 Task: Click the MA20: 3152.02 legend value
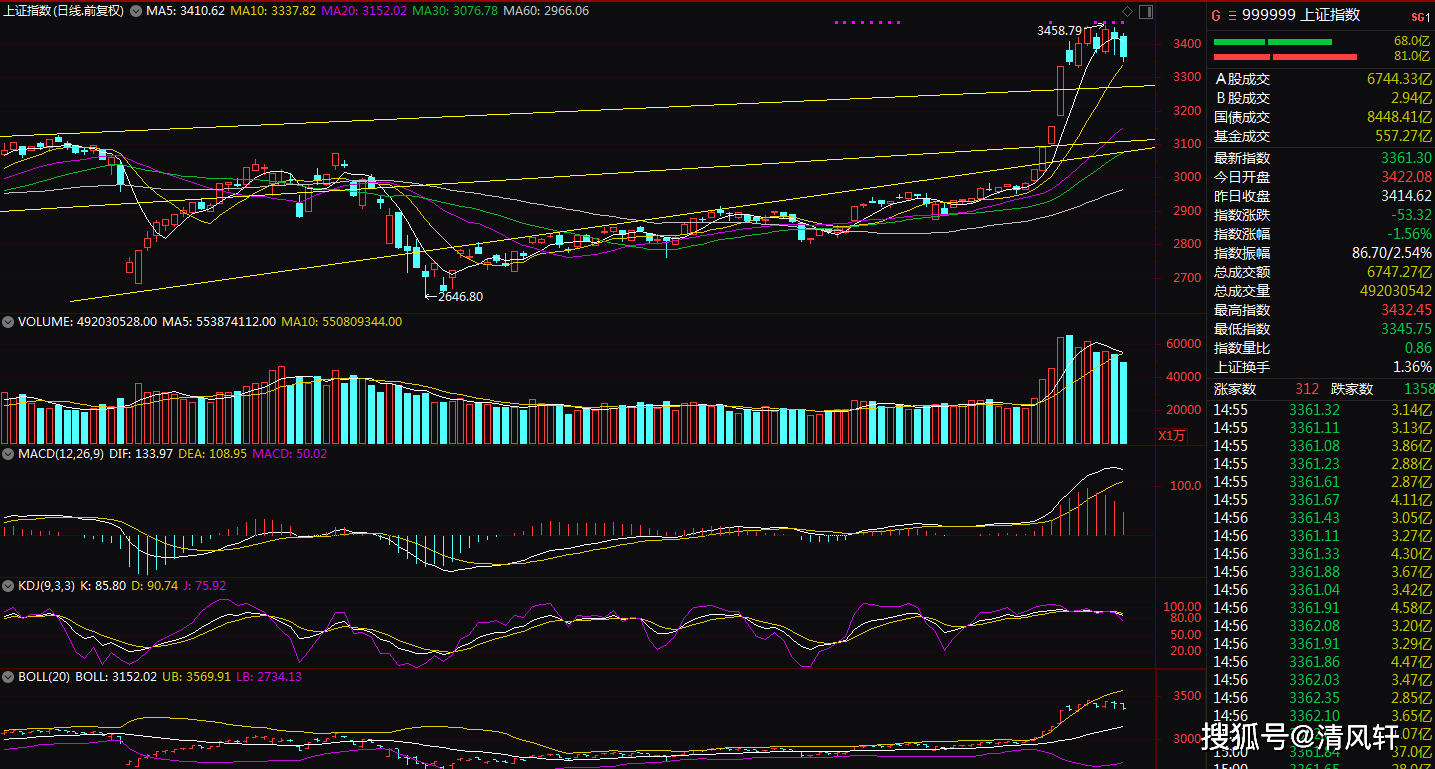(365, 11)
